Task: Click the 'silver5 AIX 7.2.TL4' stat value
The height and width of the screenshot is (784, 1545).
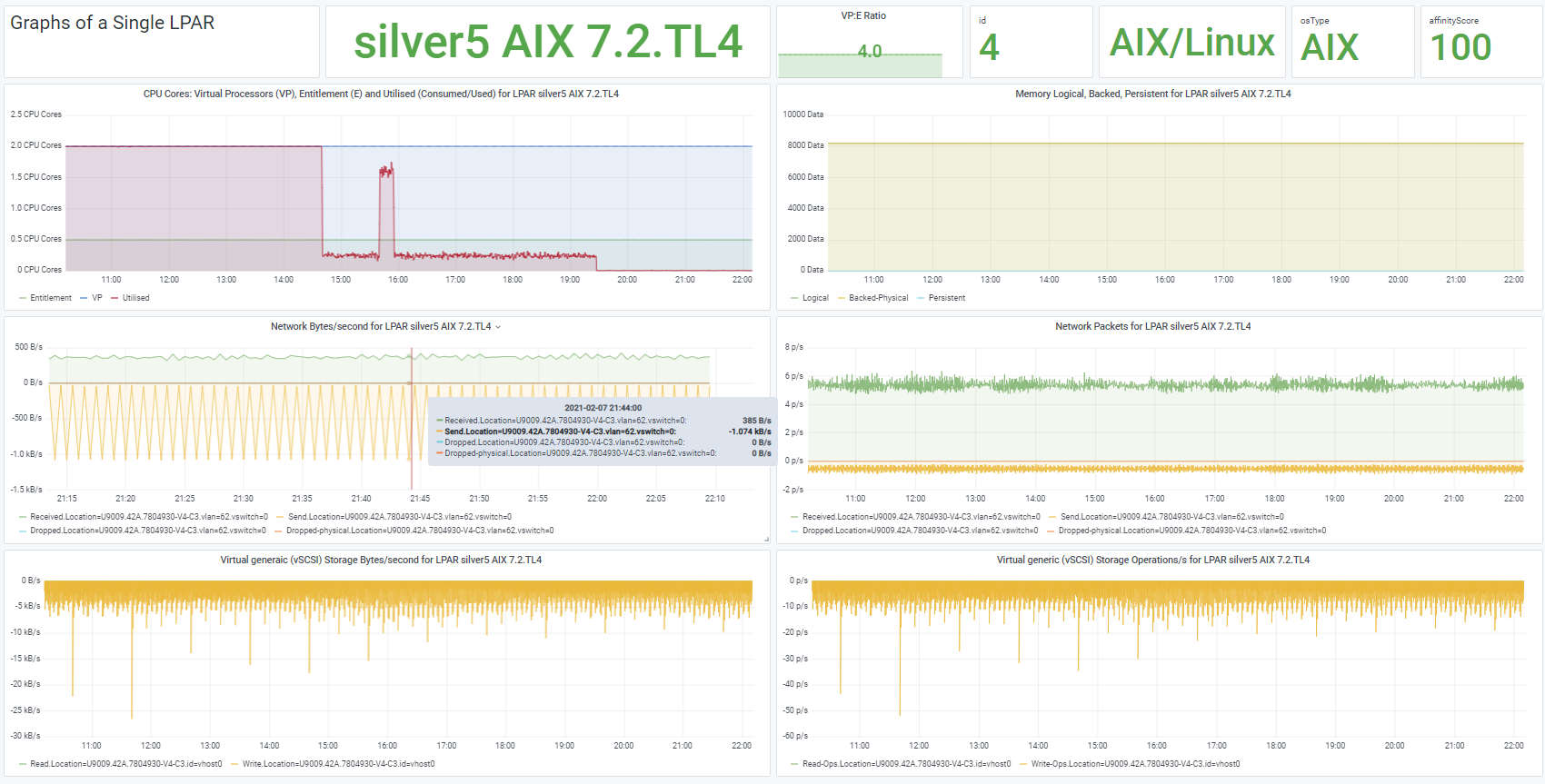Action: pos(548,42)
